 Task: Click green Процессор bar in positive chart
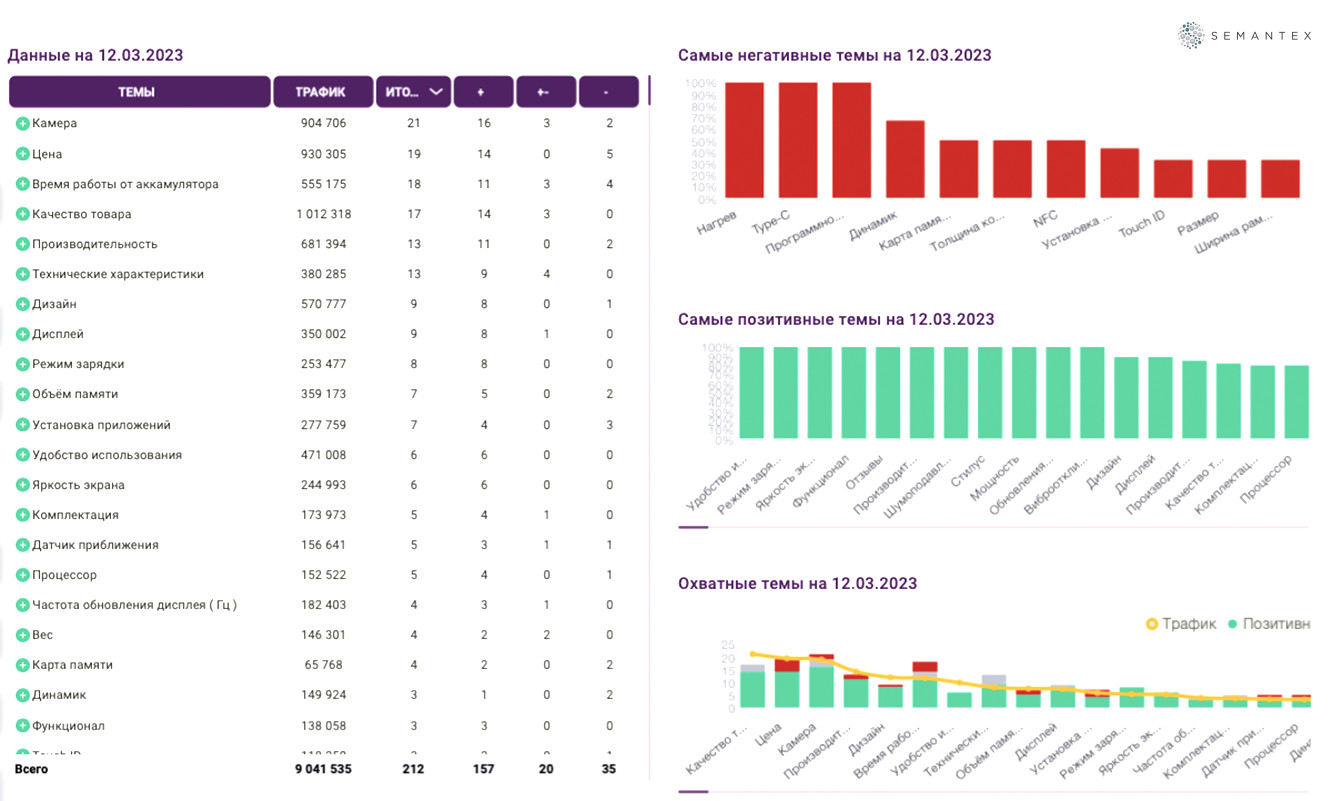point(1296,402)
